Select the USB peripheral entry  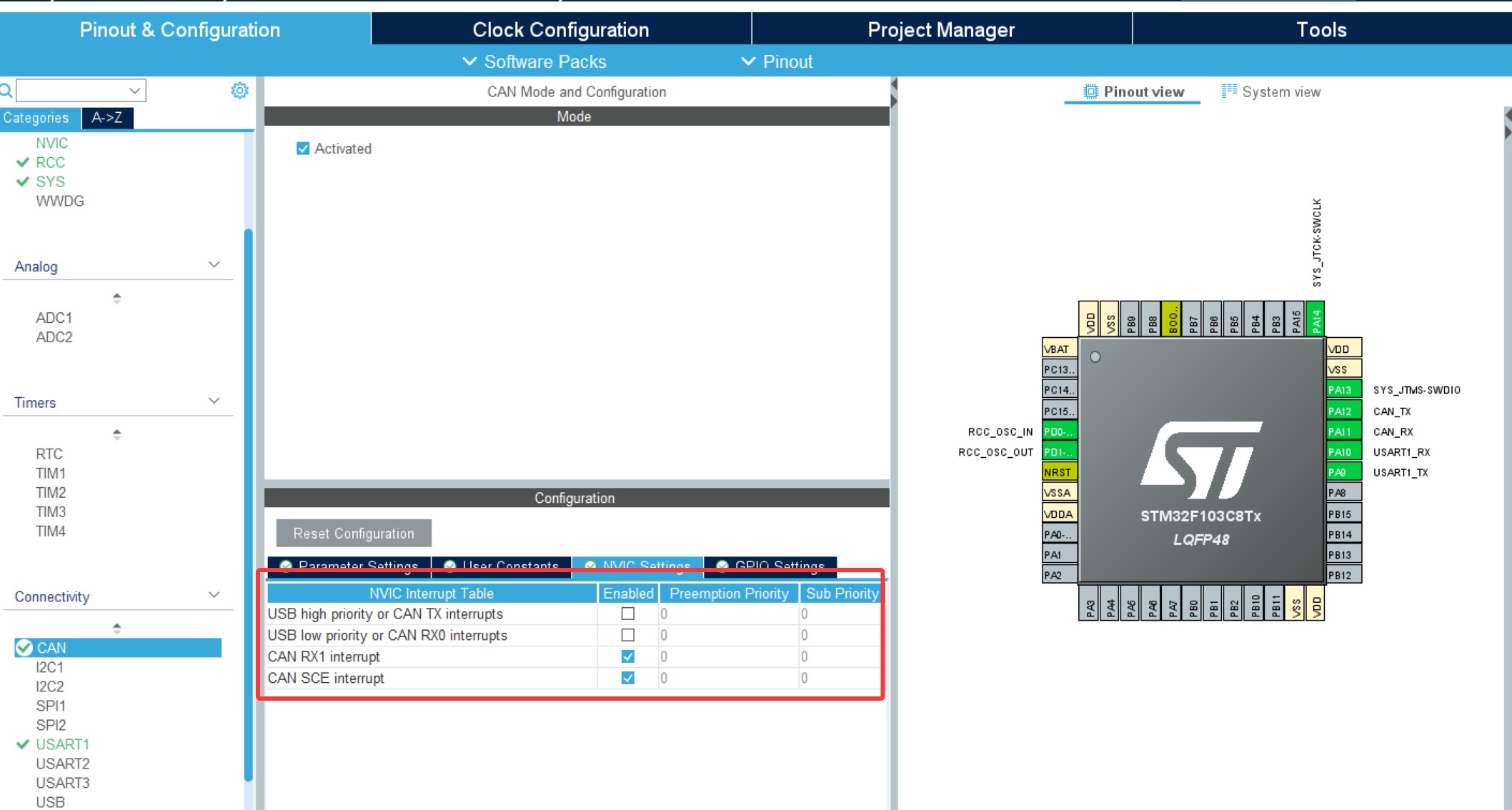pyautogui.click(x=50, y=802)
